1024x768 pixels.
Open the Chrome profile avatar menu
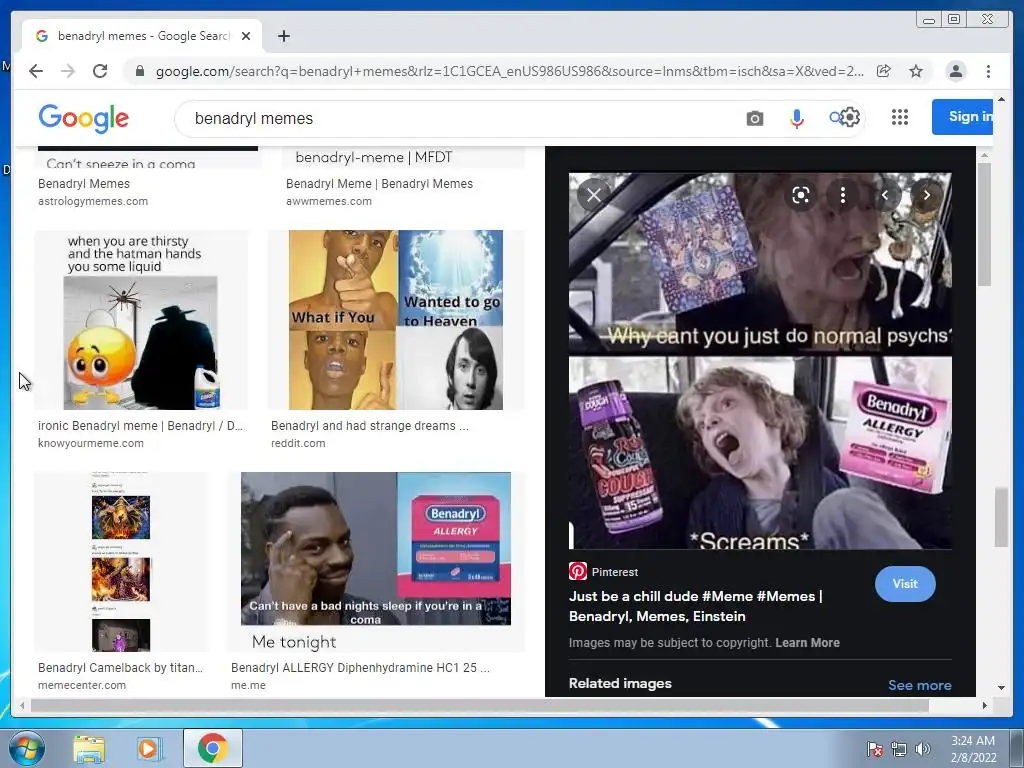(x=955, y=71)
